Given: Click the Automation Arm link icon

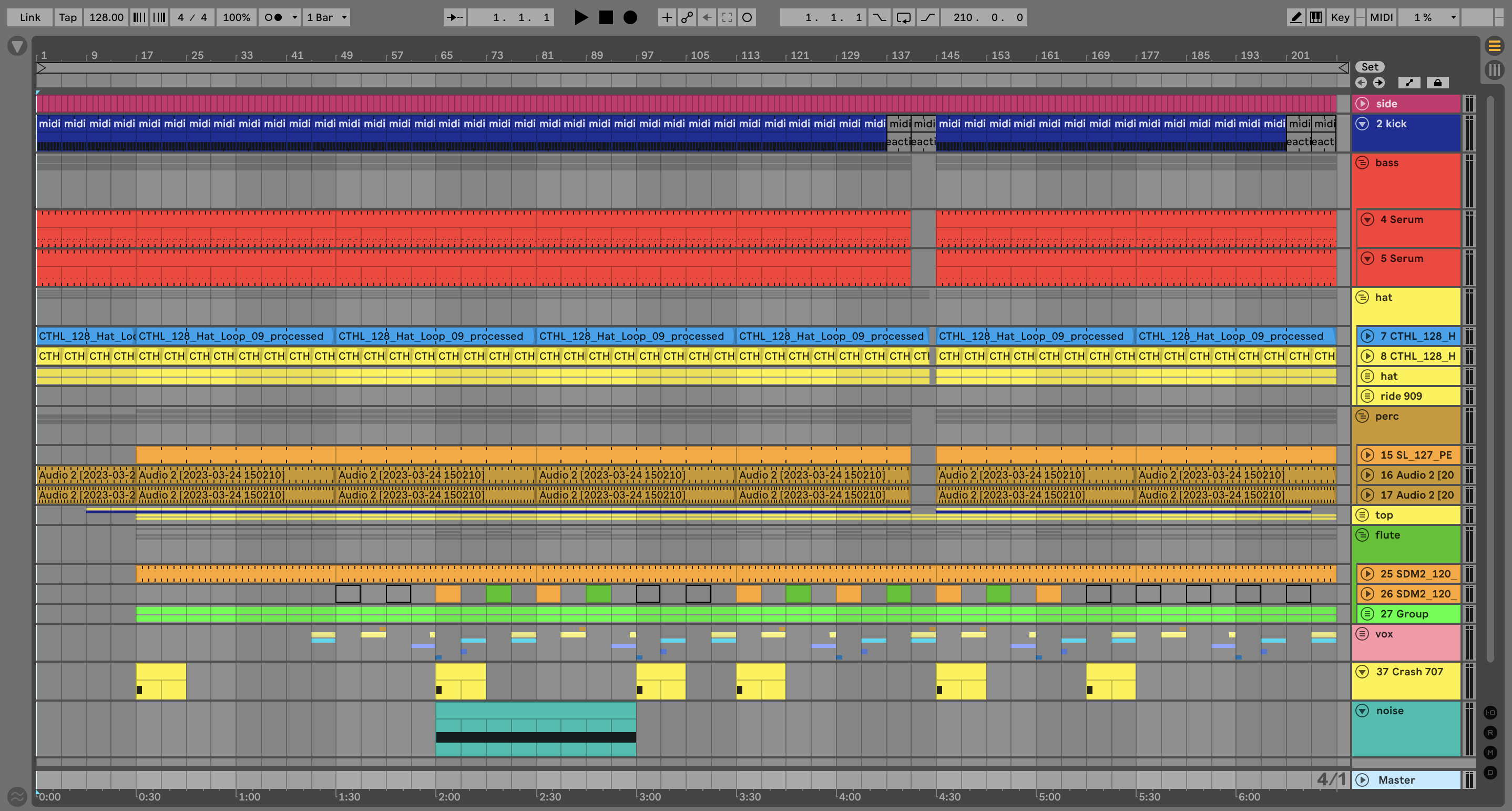Looking at the screenshot, I should 687,17.
